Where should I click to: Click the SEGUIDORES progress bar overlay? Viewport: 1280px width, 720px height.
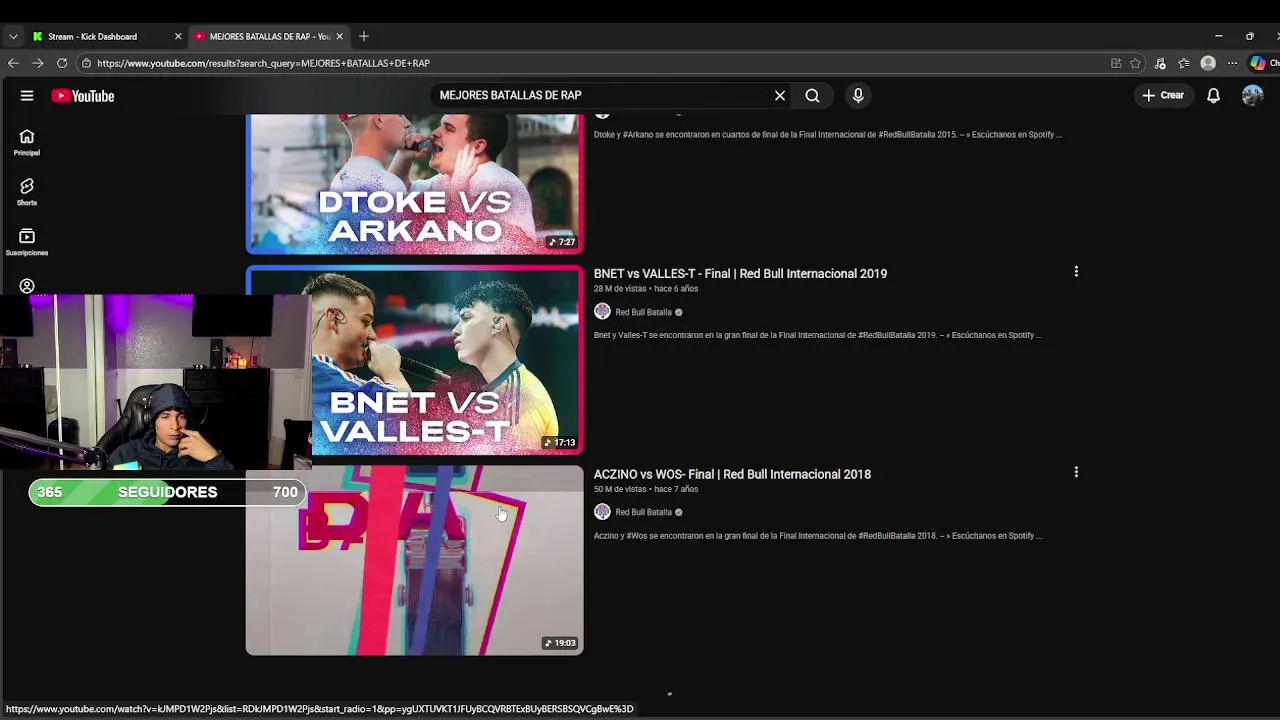click(x=167, y=492)
